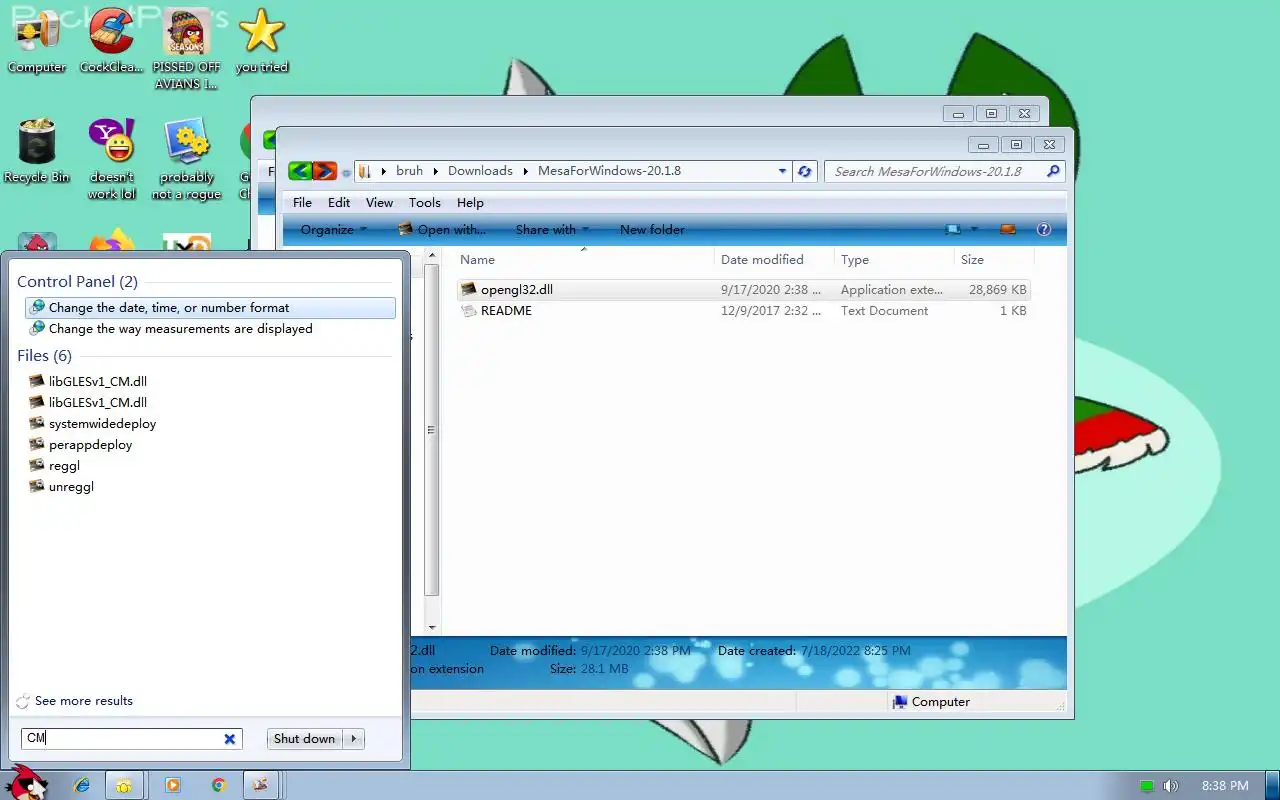Open Internet Explorer from the taskbar
This screenshot has height=800, width=1280.
(x=83, y=786)
